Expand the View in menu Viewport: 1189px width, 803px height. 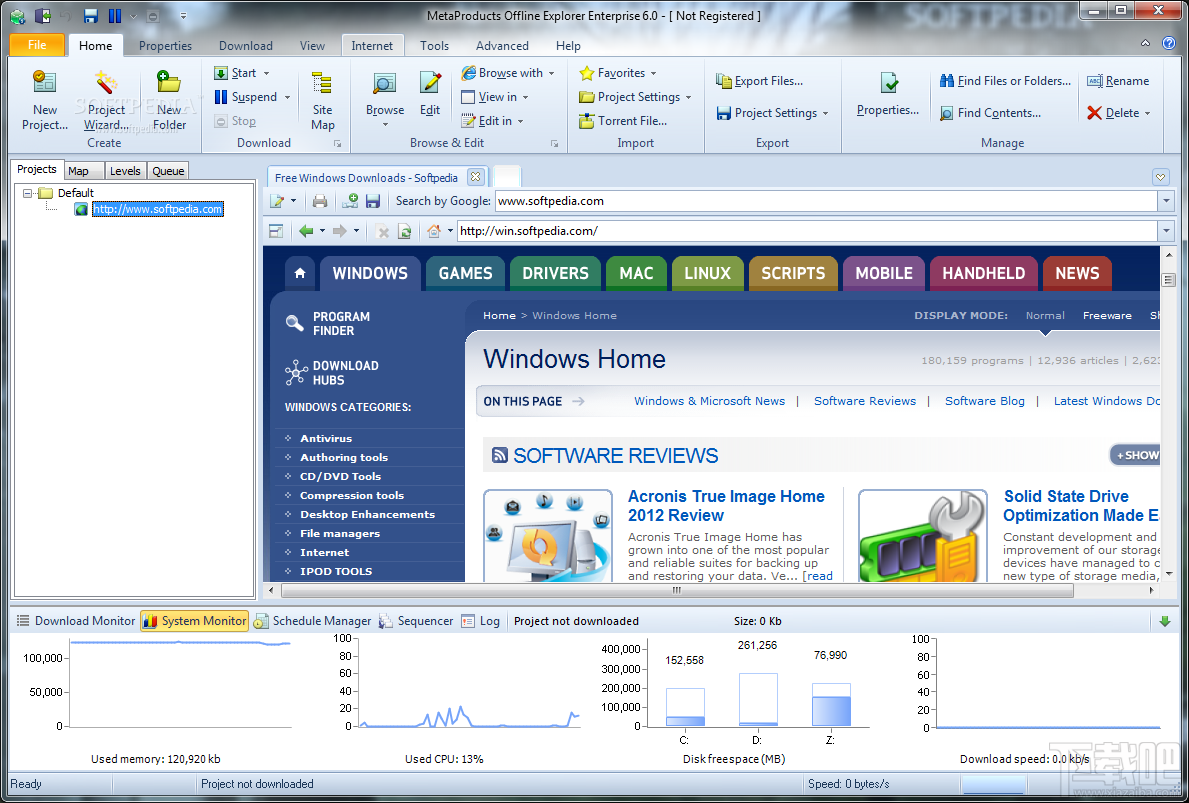pos(525,98)
